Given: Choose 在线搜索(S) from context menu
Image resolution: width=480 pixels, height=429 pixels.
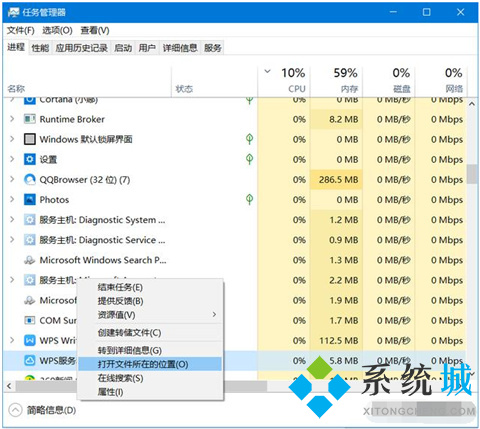Looking at the screenshot, I should tap(150, 378).
